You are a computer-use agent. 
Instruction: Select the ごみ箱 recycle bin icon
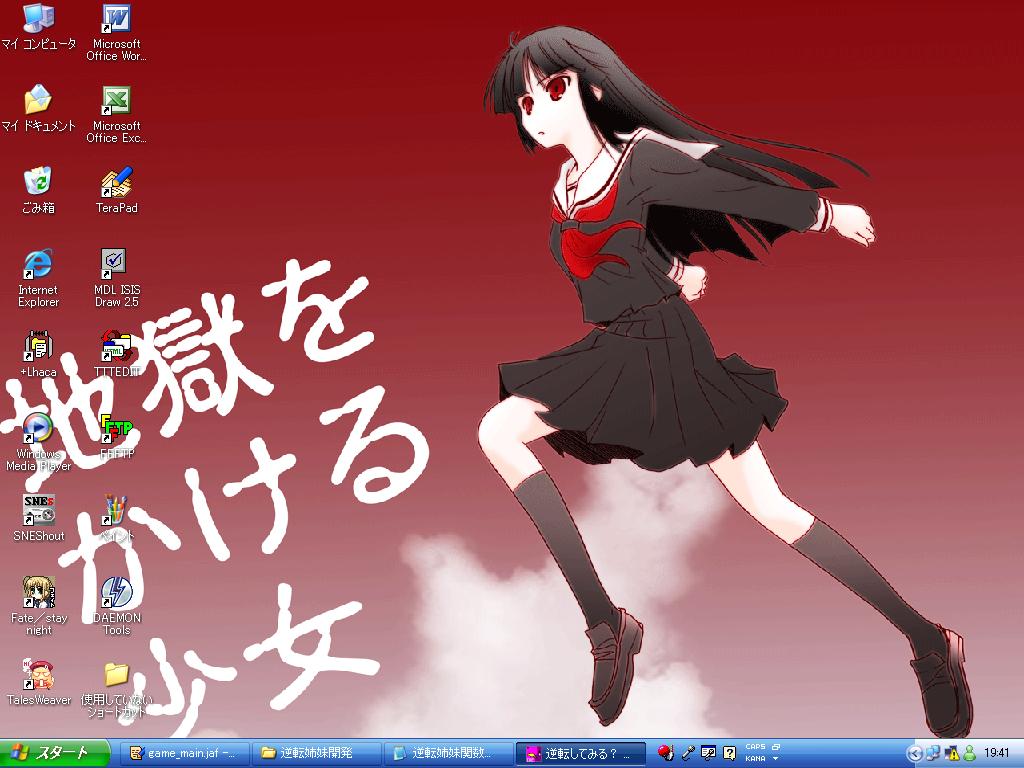point(38,190)
